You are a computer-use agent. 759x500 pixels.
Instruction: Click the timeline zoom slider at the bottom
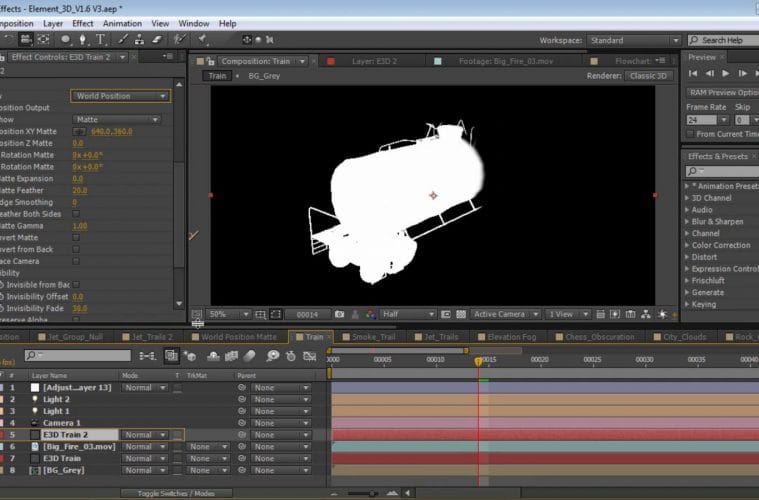(x=373, y=493)
